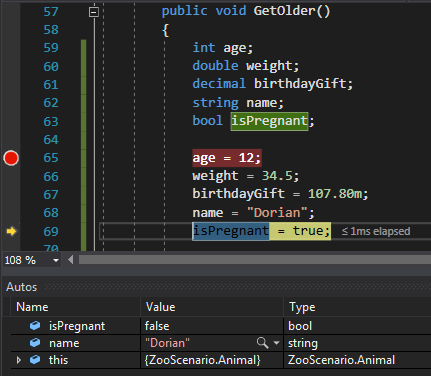Click the "Dorian" string on line 68
The width and height of the screenshot is (431, 376).
[x=277, y=213]
